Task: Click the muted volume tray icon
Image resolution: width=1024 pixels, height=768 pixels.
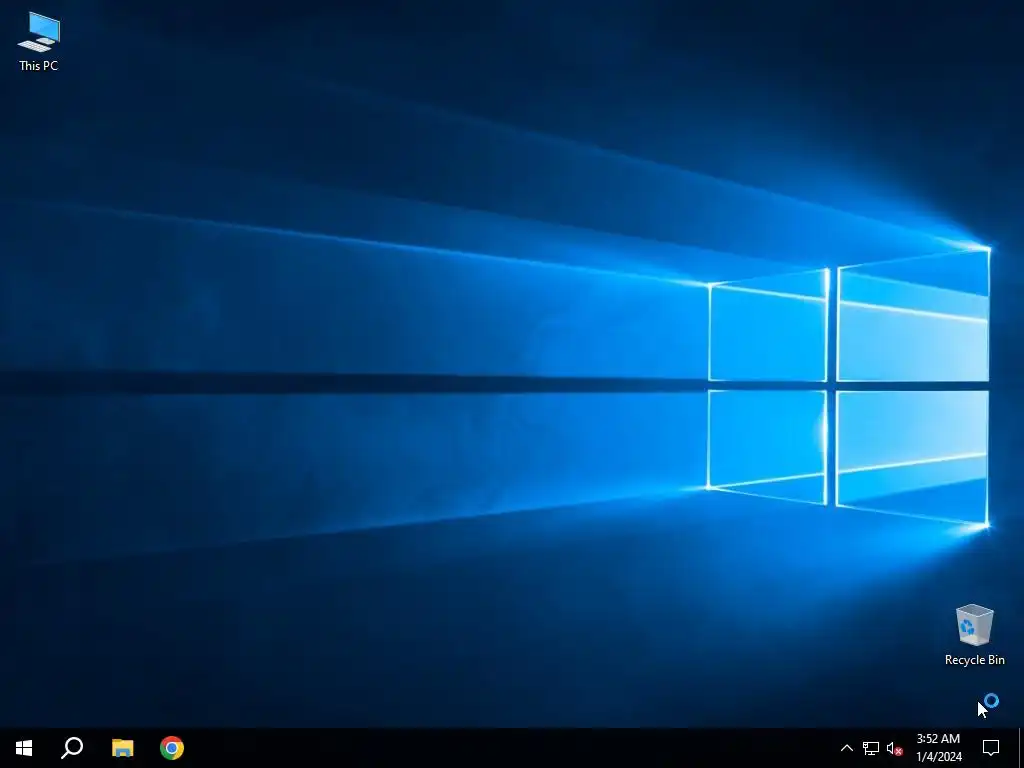Action: pyautogui.click(x=895, y=748)
